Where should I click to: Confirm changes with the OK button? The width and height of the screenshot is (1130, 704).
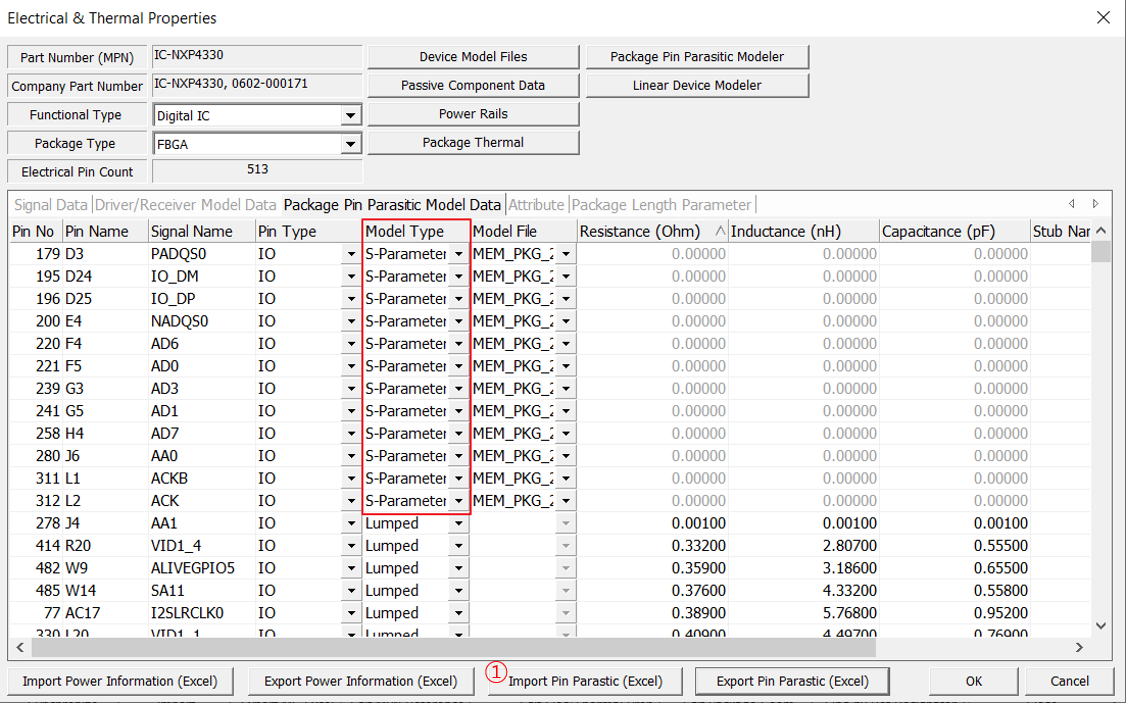973,681
